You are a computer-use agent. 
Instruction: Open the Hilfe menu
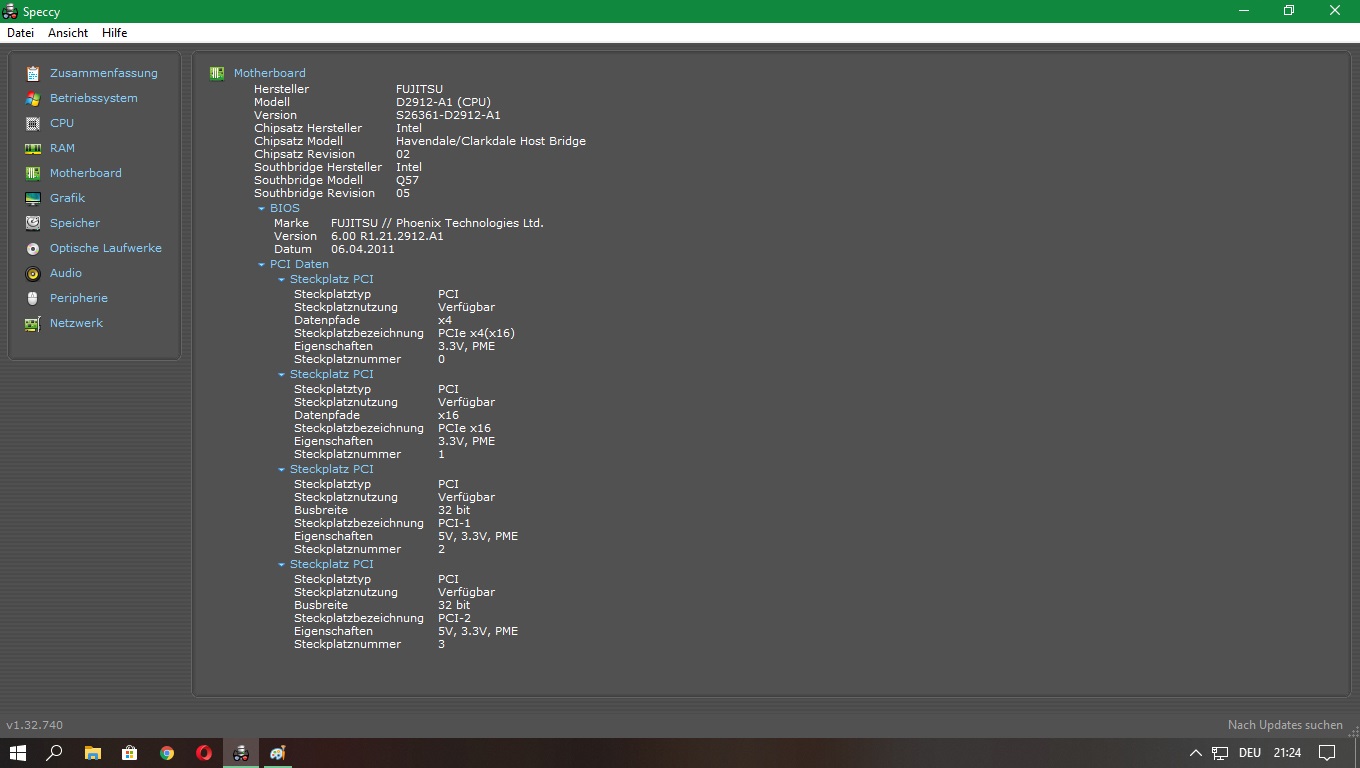click(115, 33)
